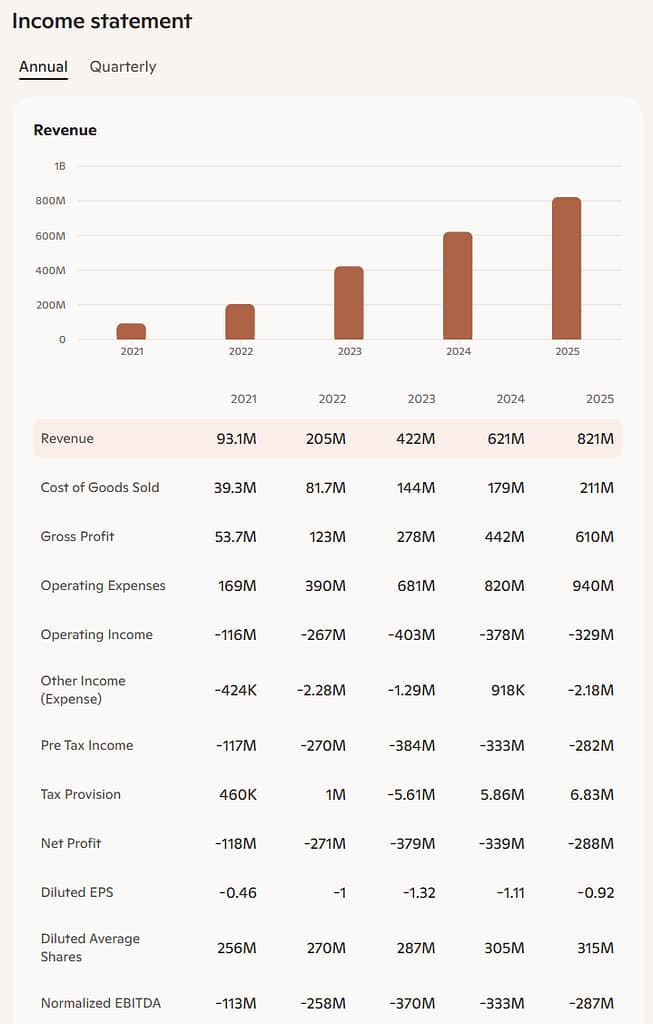Select the Operating Expenses row label
The image size is (653, 1024).
103,585
